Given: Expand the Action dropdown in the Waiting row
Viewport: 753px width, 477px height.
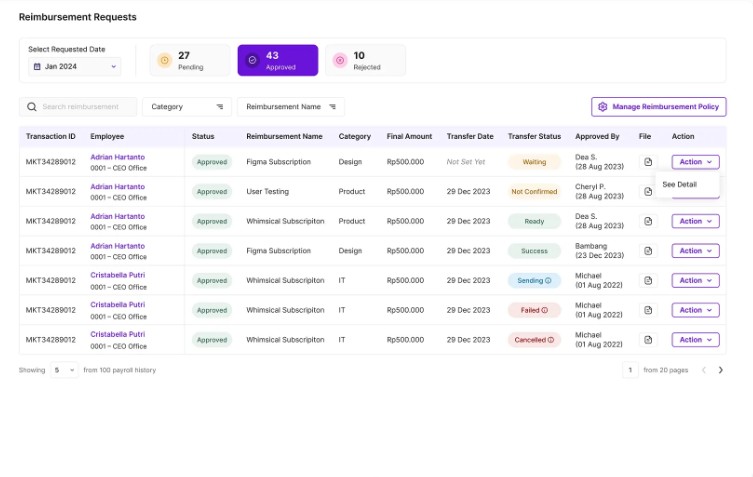Looking at the screenshot, I should click(x=695, y=162).
